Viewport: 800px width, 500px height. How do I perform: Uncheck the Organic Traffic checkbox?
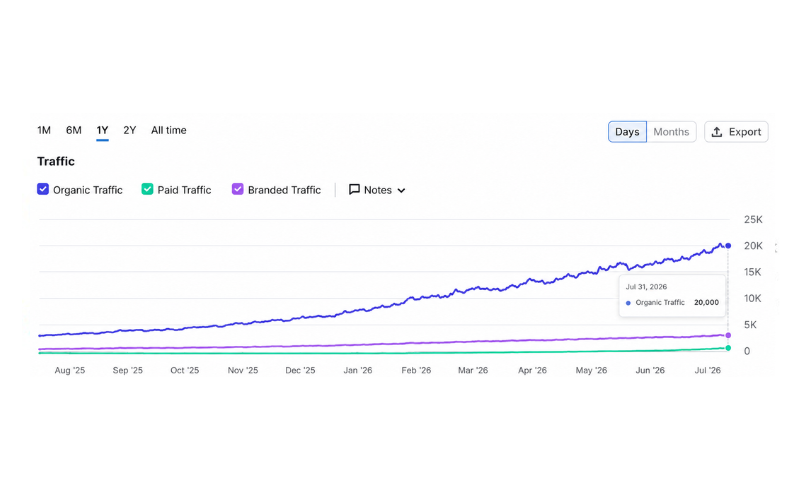[43, 189]
